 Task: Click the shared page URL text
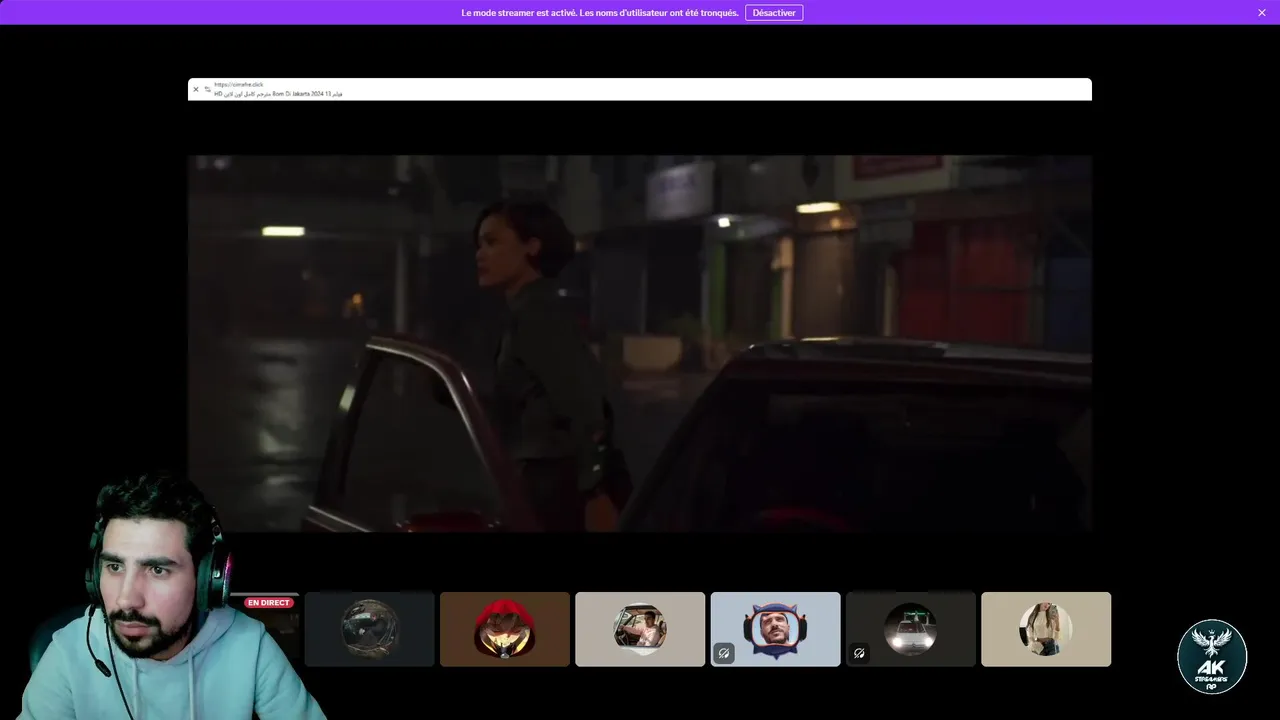pyautogui.click(x=239, y=85)
